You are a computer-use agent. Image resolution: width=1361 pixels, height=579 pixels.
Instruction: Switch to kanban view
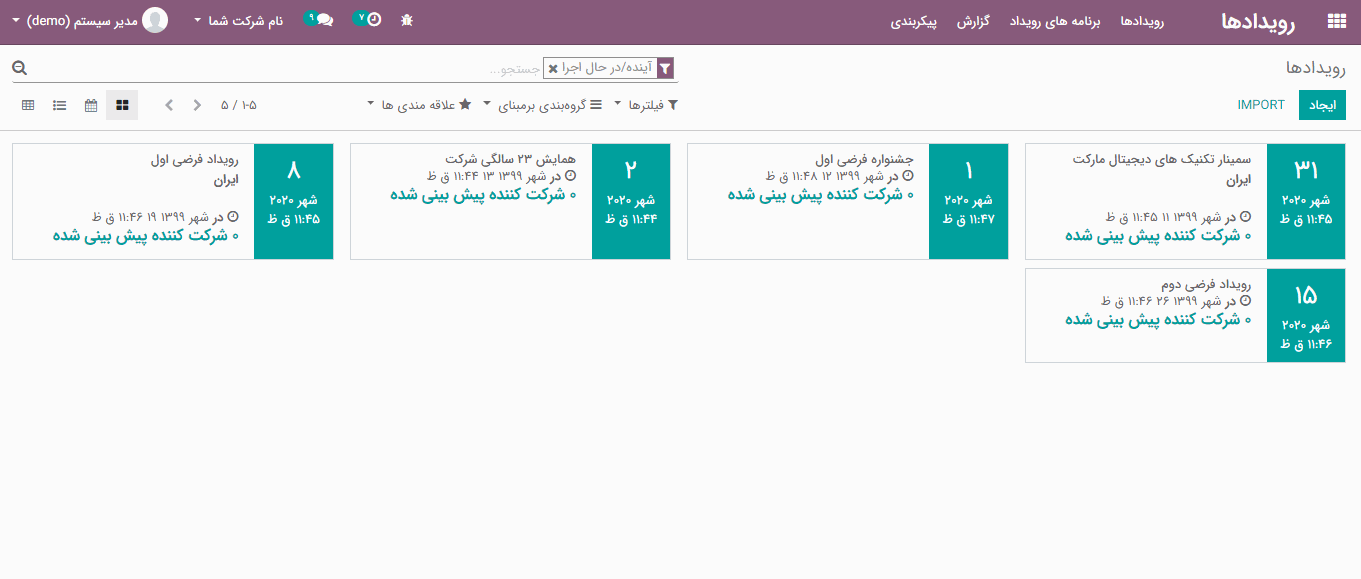[122, 105]
